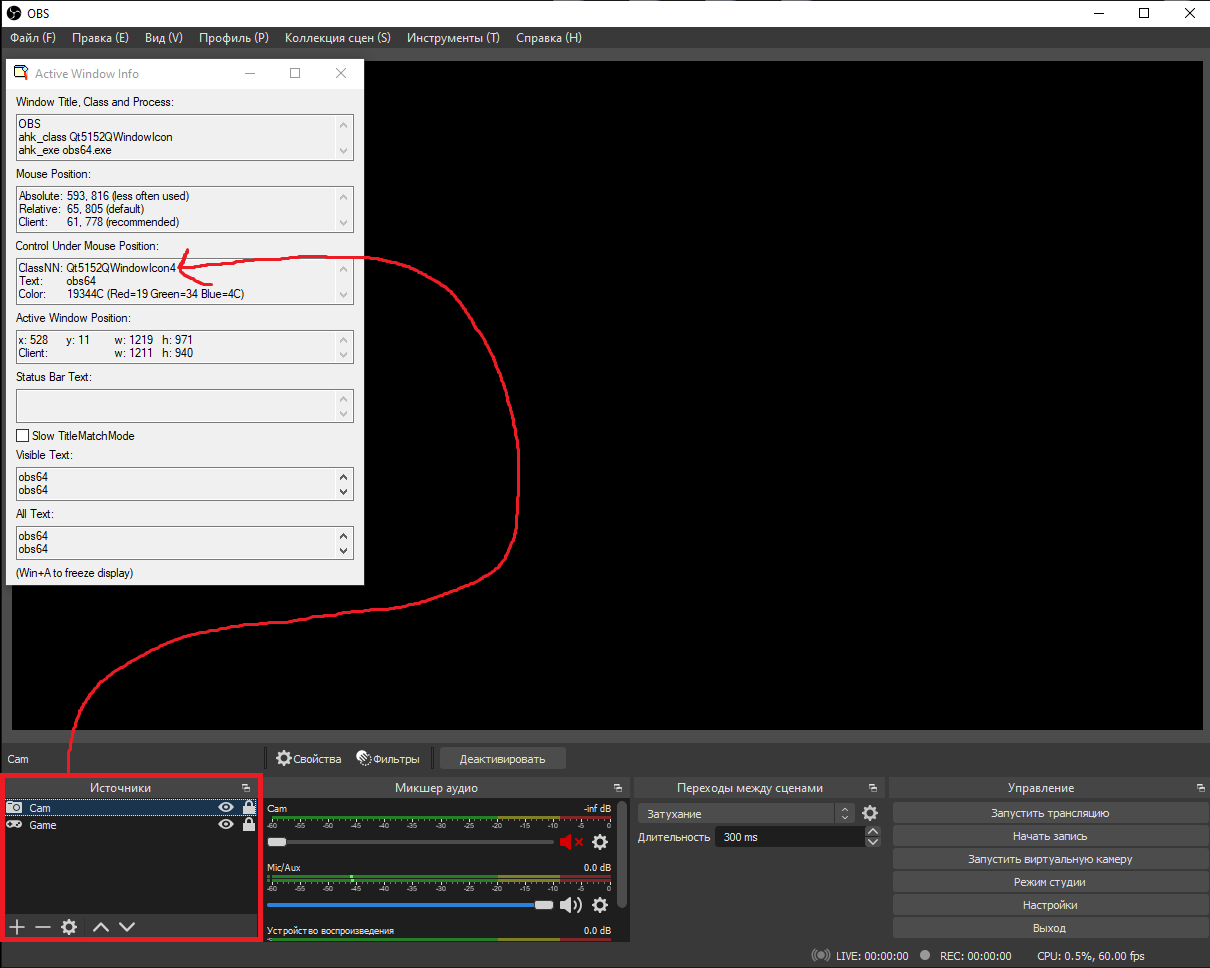Open the Затухание transition dropdown
The width and height of the screenshot is (1210, 968).
point(746,814)
